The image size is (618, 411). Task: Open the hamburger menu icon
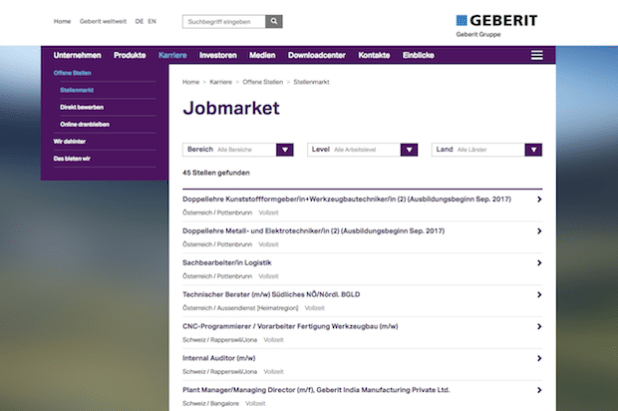[537, 55]
